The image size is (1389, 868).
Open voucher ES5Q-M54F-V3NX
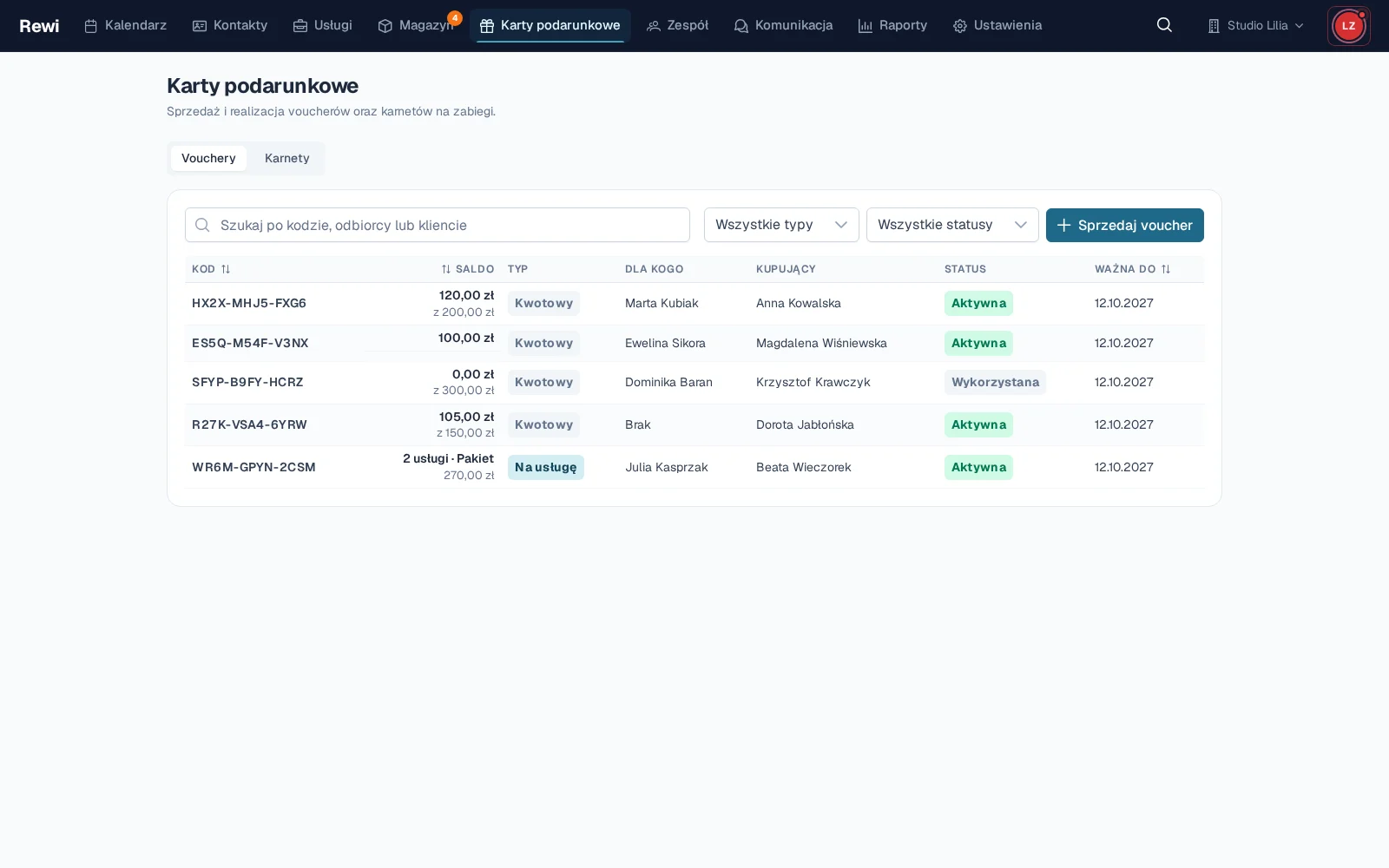pos(250,343)
